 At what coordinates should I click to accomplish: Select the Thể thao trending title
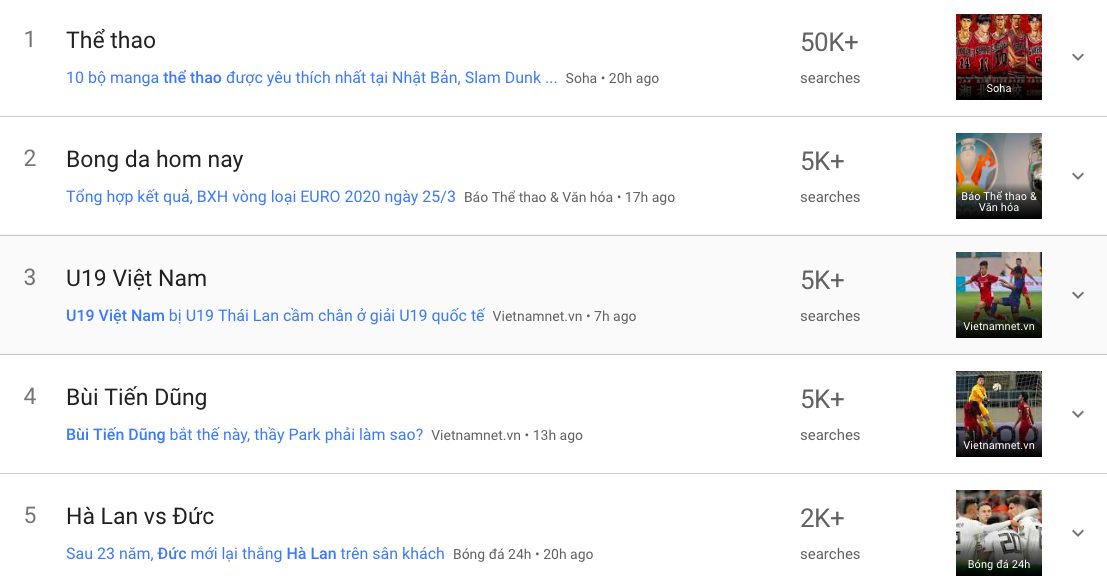111,41
